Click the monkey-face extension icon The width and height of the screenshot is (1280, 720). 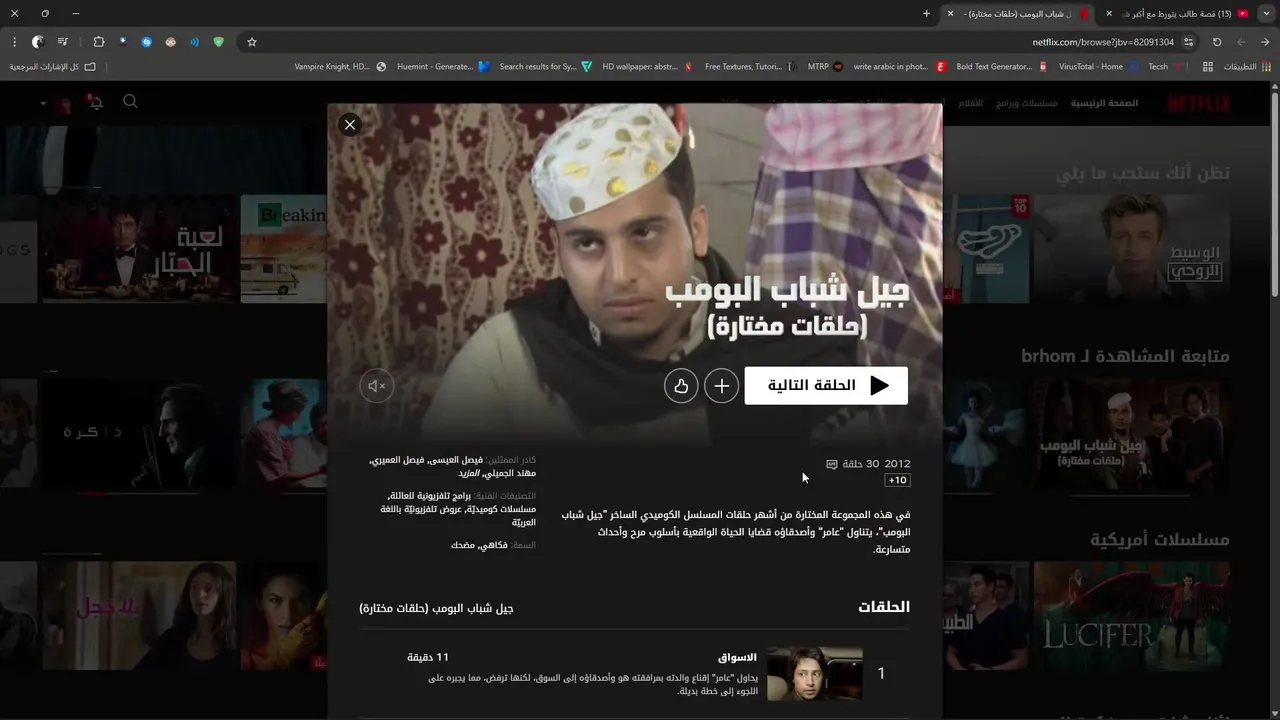(x=170, y=42)
